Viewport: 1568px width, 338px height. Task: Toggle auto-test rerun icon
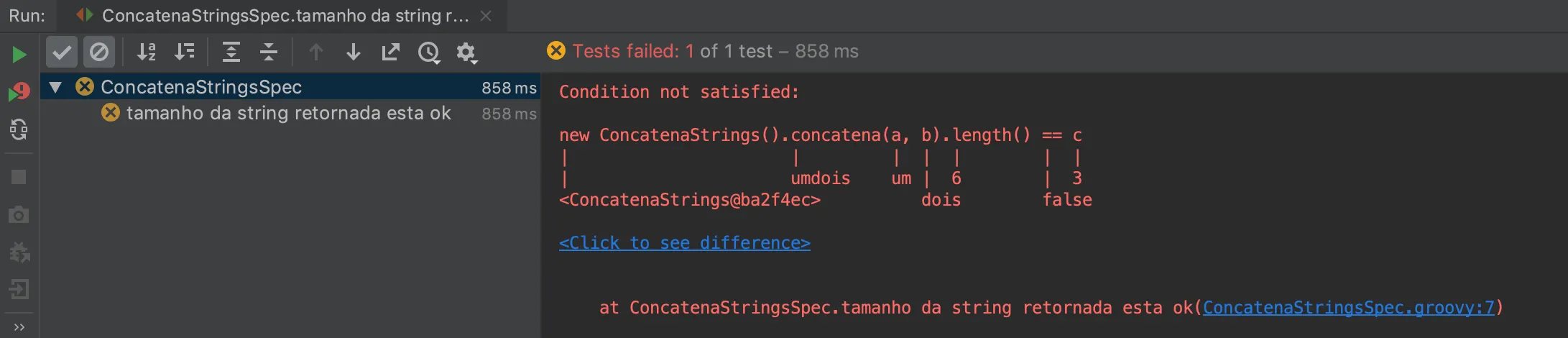pyautogui.click(x=19, y=129)
